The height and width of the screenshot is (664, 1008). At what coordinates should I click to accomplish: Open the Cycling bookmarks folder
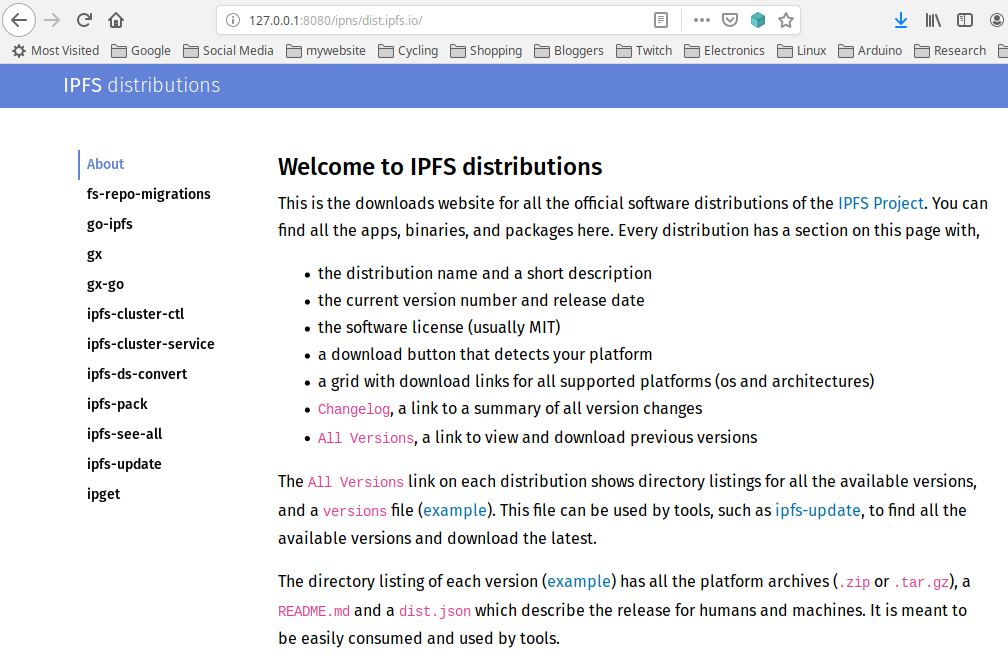click(408, 50)
